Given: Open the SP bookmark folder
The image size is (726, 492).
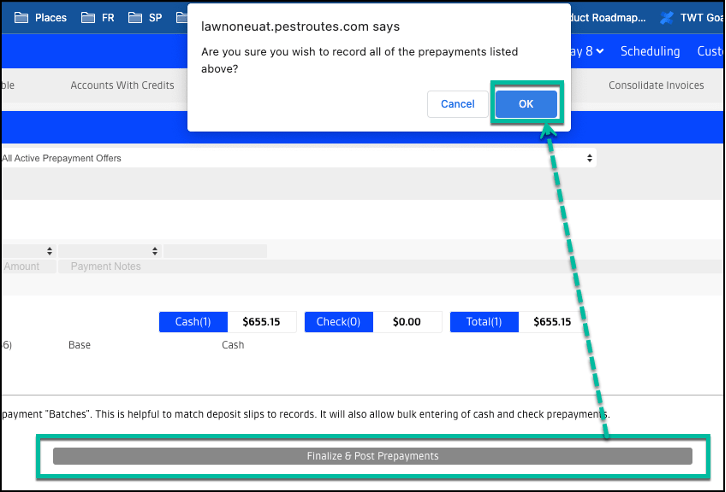Looking at the screenshot, I should pyautogui.click(x=145, y=18).
